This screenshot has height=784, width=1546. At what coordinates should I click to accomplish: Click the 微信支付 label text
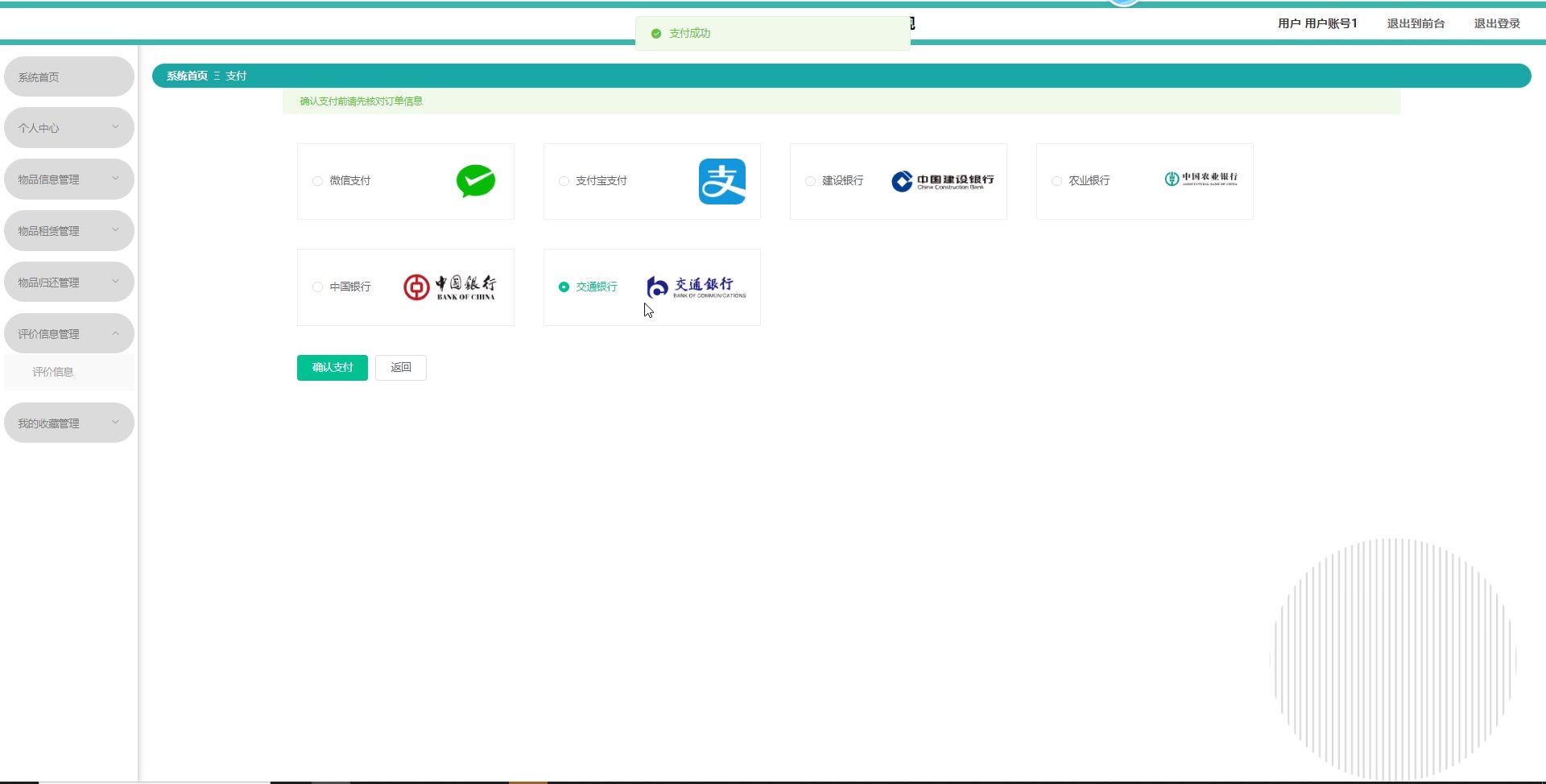(x=350, y=181)
